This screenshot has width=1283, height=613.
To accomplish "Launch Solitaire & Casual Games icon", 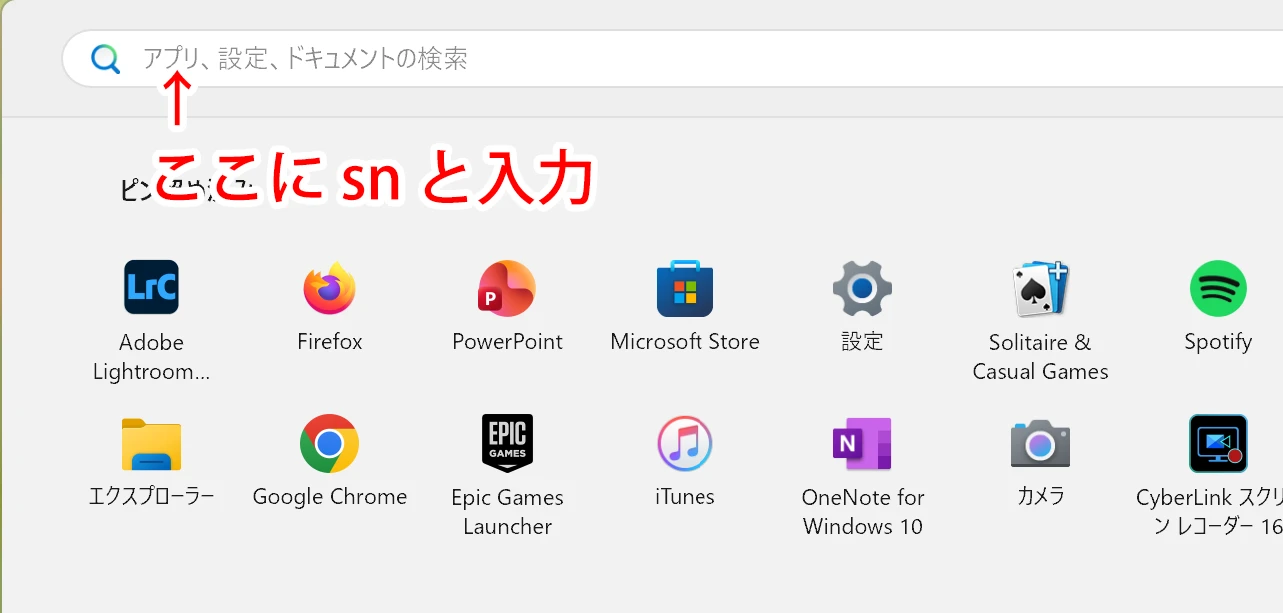I will coord(1041,289).
